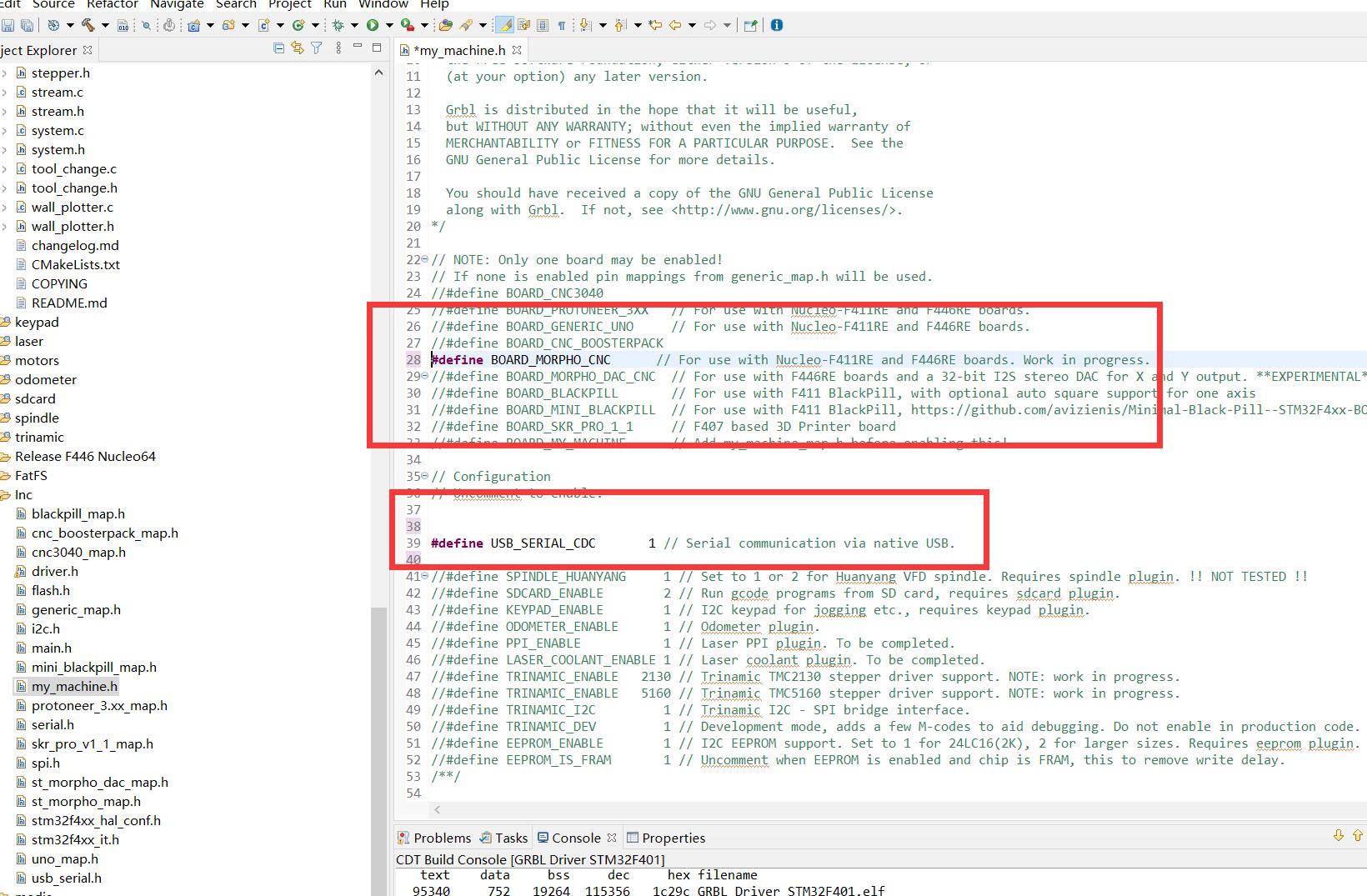1367x896 pixels.
Task: Click the blue information icon in toolbar
Action: [x=777, y=25]
